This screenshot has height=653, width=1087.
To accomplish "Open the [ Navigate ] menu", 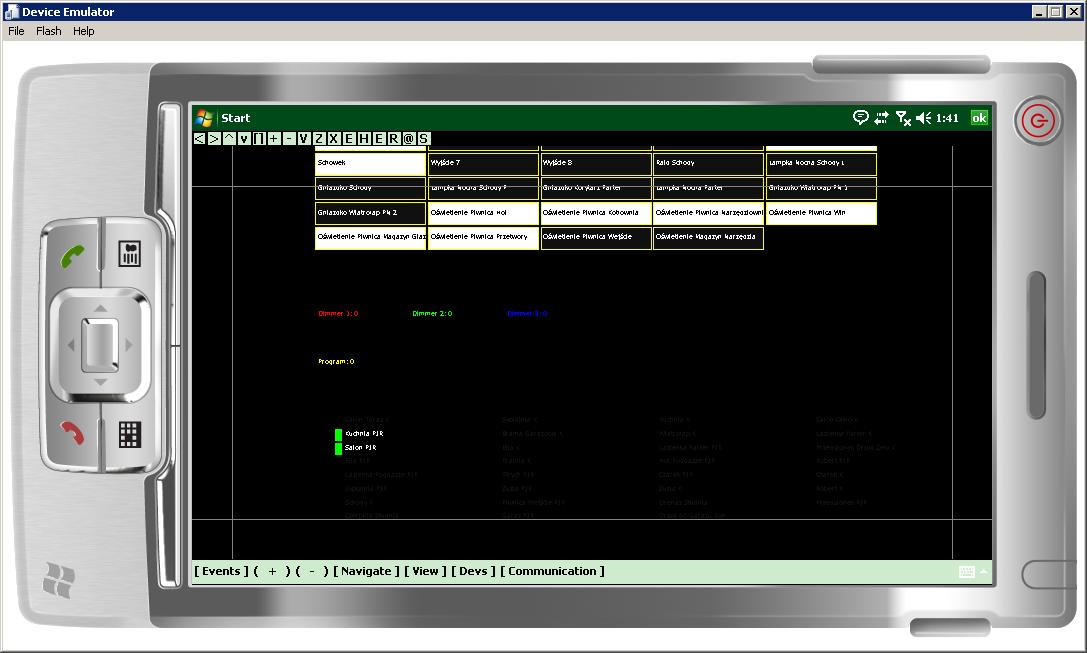I will 366,571.
